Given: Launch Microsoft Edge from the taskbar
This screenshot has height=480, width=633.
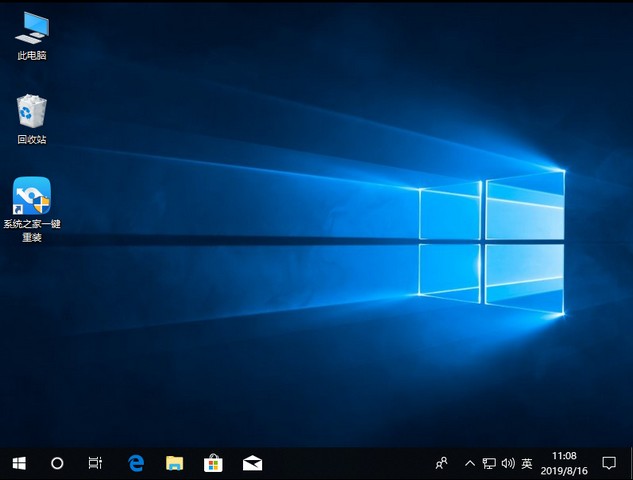Looking at the screenshot, I should 136,463.
